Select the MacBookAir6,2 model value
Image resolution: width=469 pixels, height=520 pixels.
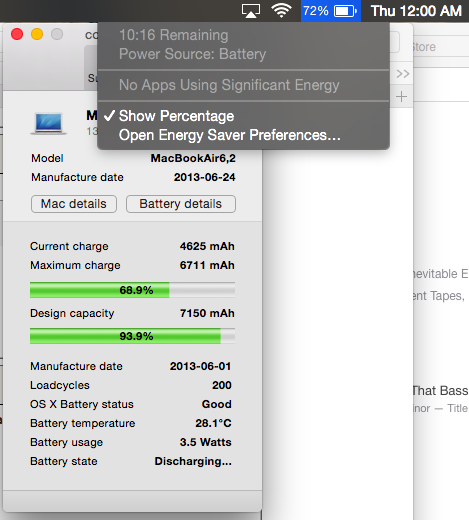[x=193, y=158]
